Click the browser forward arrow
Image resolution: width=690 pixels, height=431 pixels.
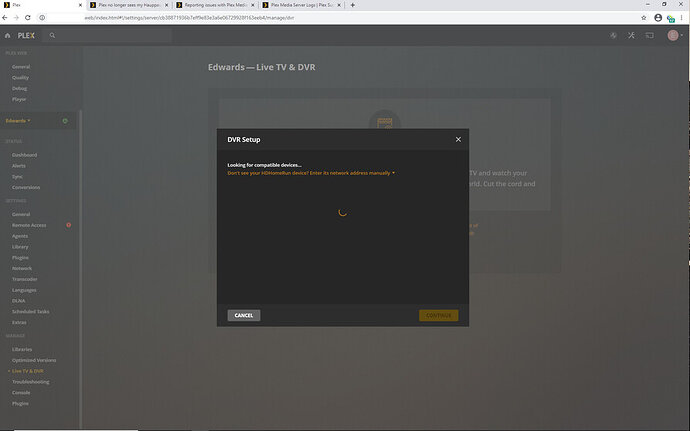click(x=16, y=18)
